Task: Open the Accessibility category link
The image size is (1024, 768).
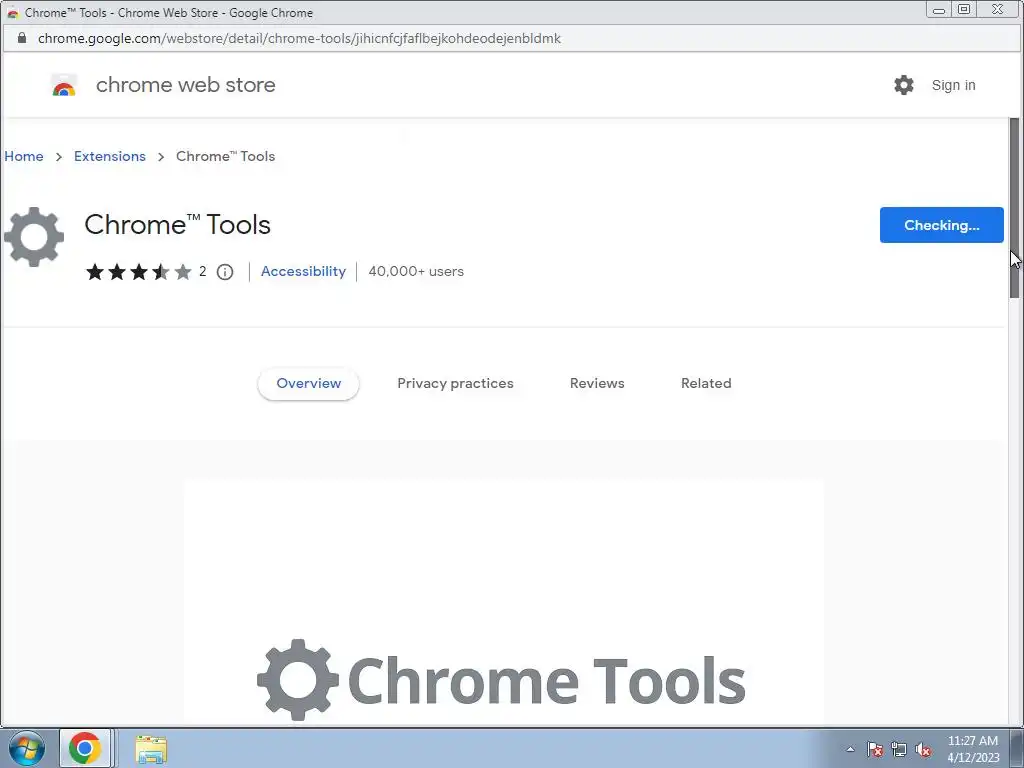Action: pos(303,271)
